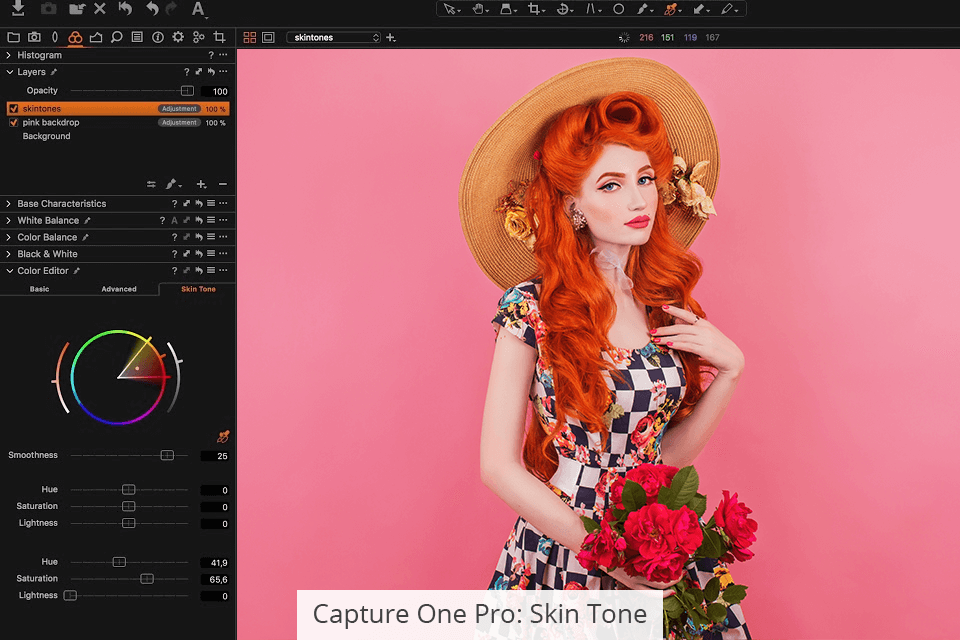
Task: Uncheck the skintones layer checkbox
Action: click(x=13, y=108)
